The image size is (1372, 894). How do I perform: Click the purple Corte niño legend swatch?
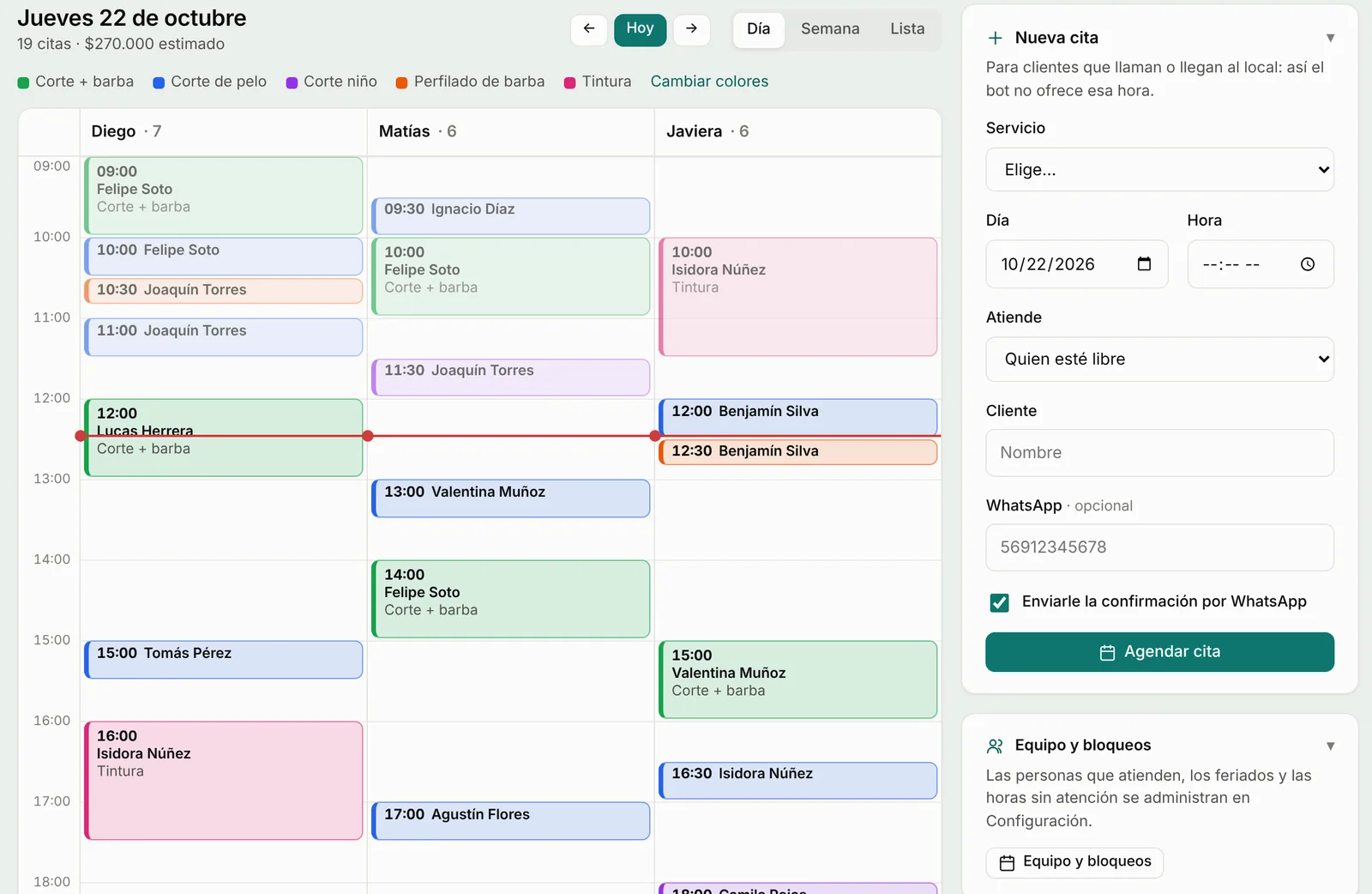[292, 83]
